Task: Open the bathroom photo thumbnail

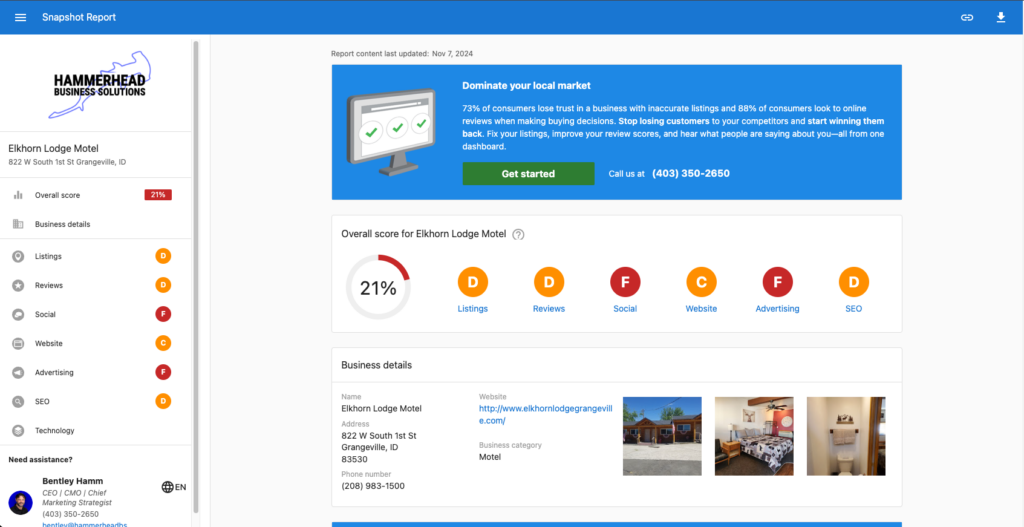Action: [x=846, y=436]
